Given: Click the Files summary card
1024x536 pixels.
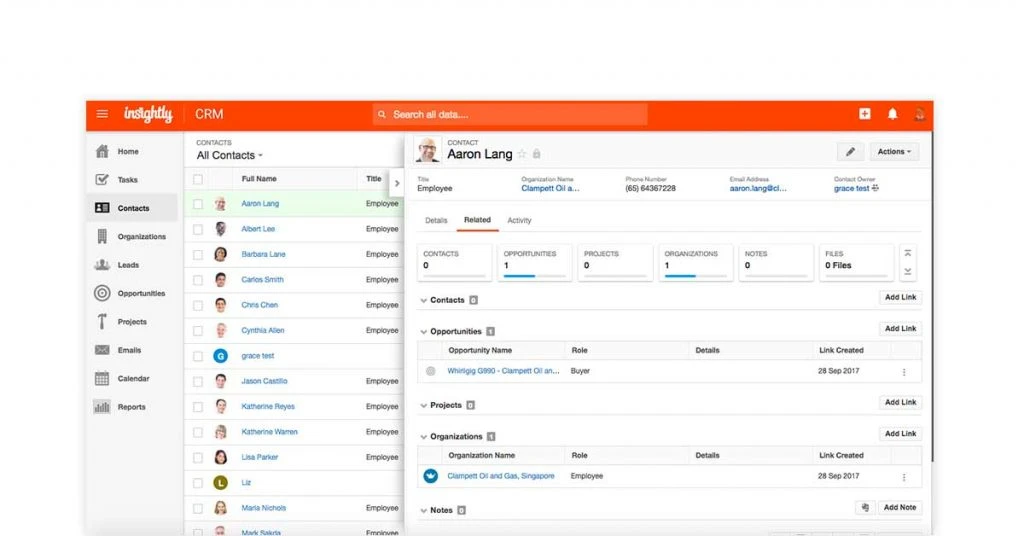Looking at the screenshot, I should click(856, 262).
